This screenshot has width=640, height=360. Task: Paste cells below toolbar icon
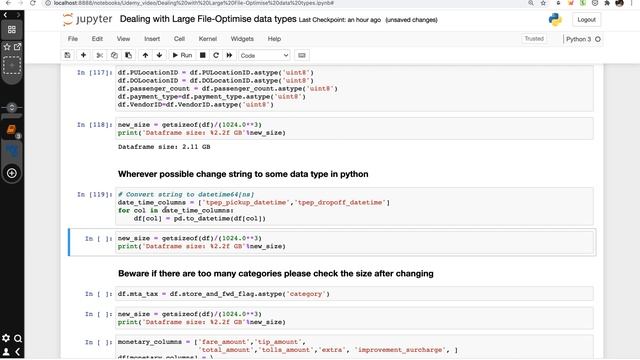point(128,55)
